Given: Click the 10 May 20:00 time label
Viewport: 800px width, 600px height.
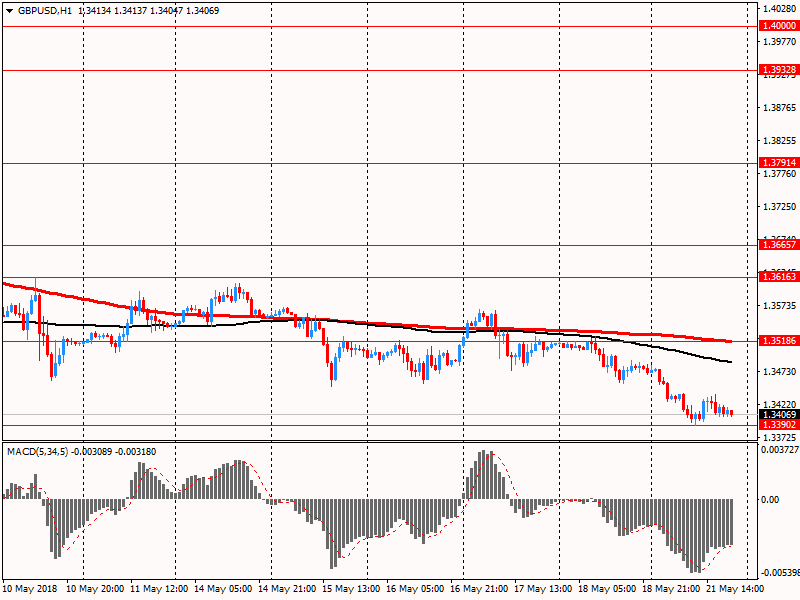Looking at the screenshot, I should [95, 589].
